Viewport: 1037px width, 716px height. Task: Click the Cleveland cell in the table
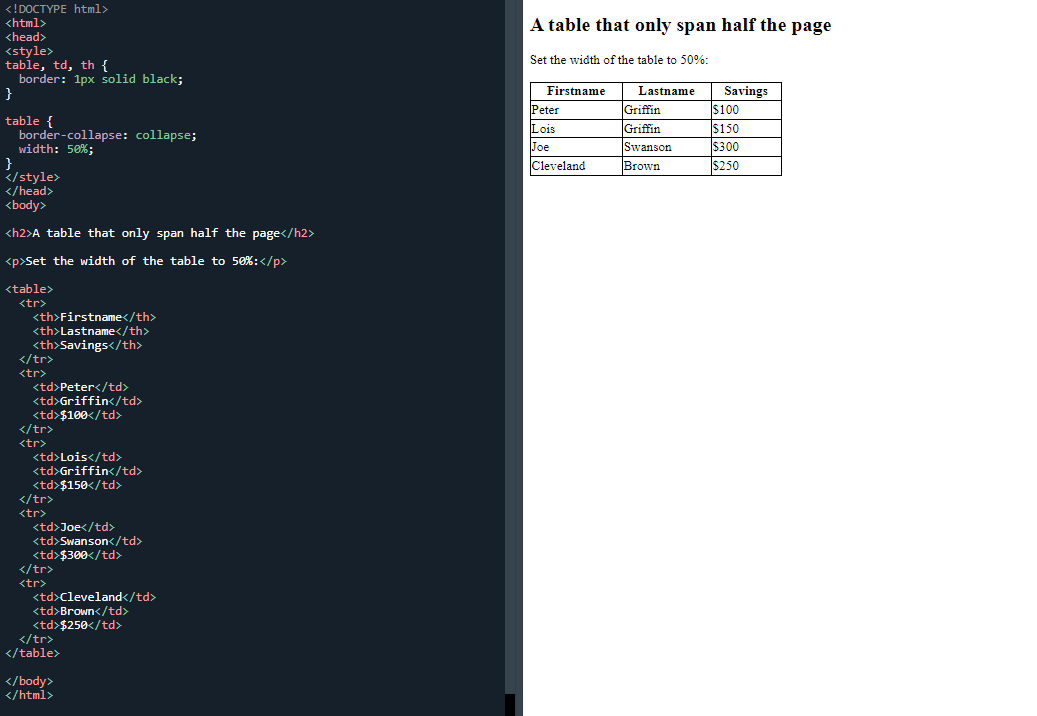coord(558,166)
